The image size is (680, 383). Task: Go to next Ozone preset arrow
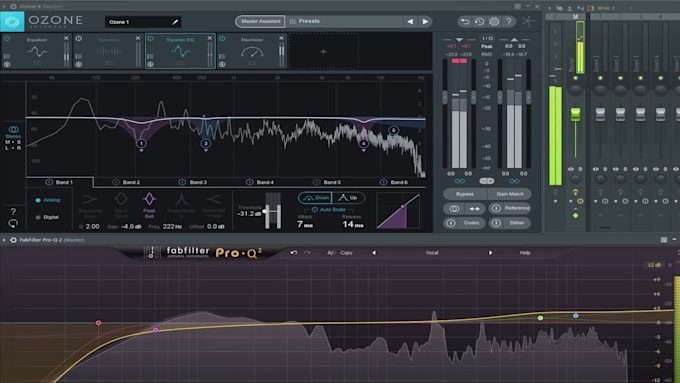pyautogui.click(x=425, y=21)
